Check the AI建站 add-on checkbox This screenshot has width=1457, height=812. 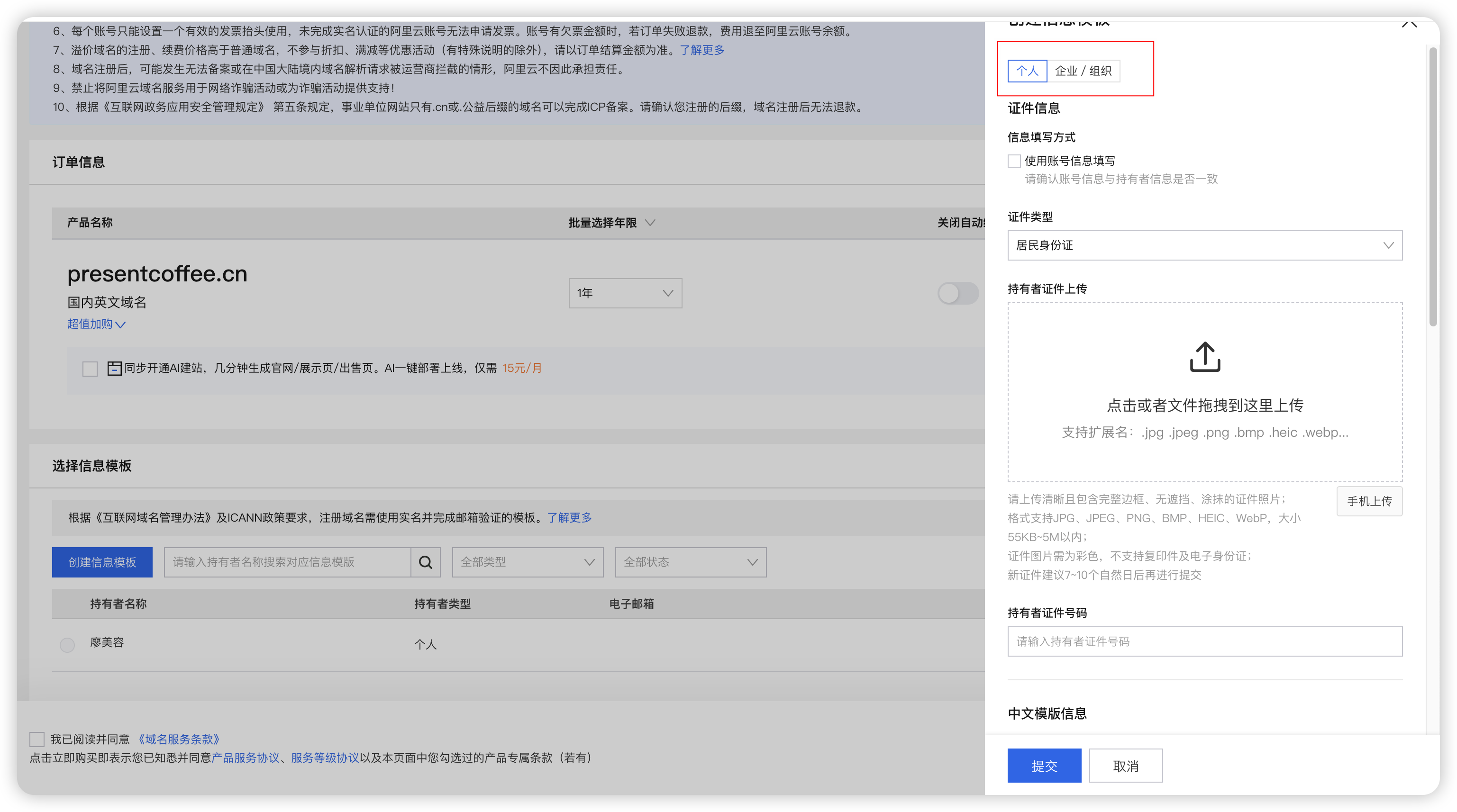coord(90,369)
